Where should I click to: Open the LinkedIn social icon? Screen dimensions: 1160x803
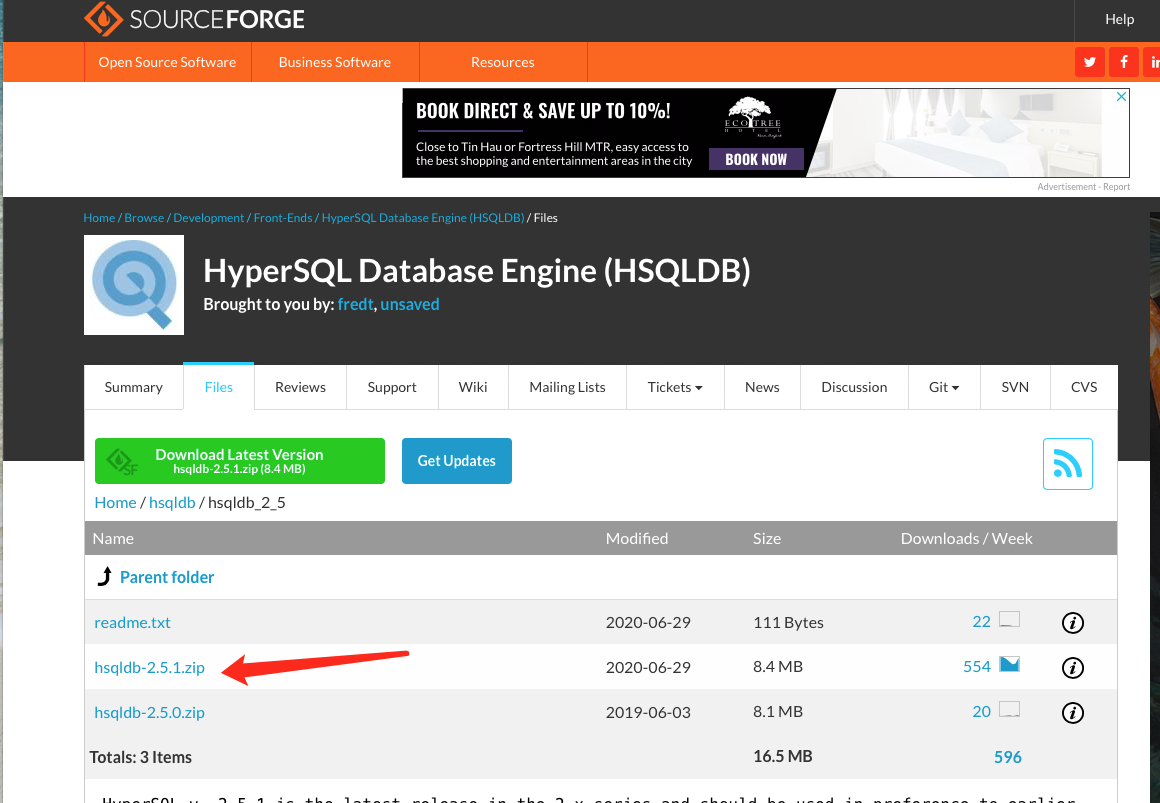[x=1153, y=62]
